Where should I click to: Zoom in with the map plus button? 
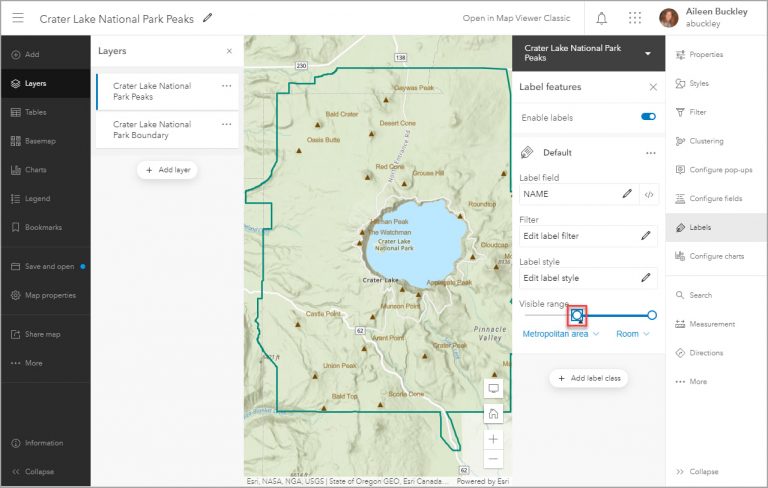point(493,439)
